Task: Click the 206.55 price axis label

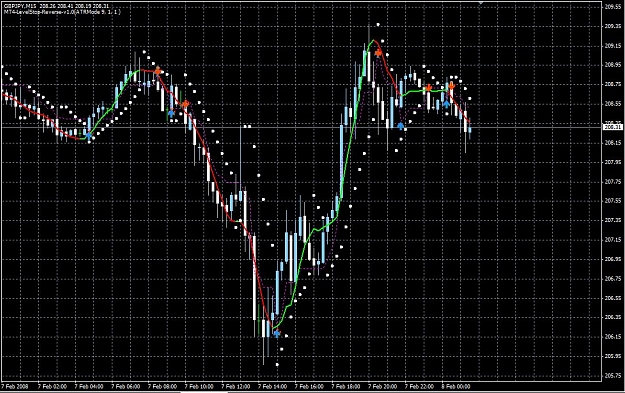Action: tap(612, 298)
